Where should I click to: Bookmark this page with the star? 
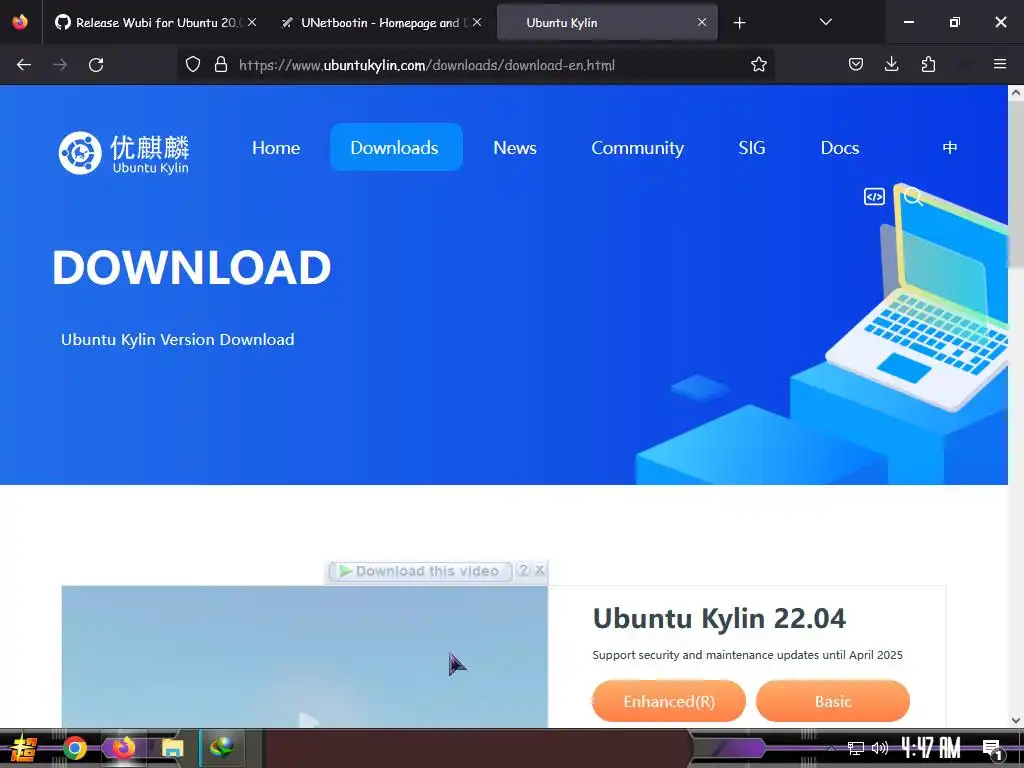[758, 65]
